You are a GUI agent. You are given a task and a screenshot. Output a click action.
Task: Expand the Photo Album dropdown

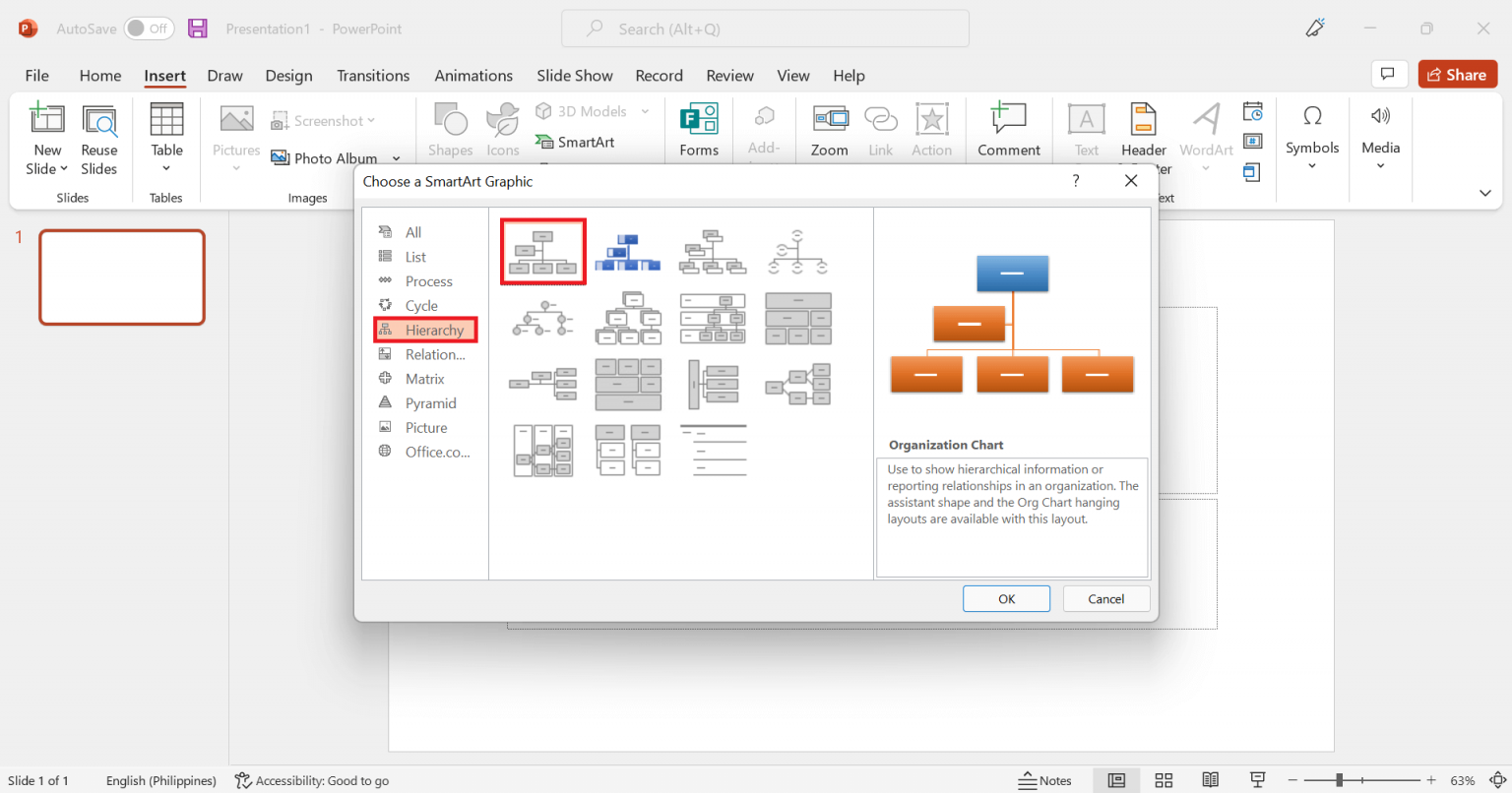[x=396, y=157]
